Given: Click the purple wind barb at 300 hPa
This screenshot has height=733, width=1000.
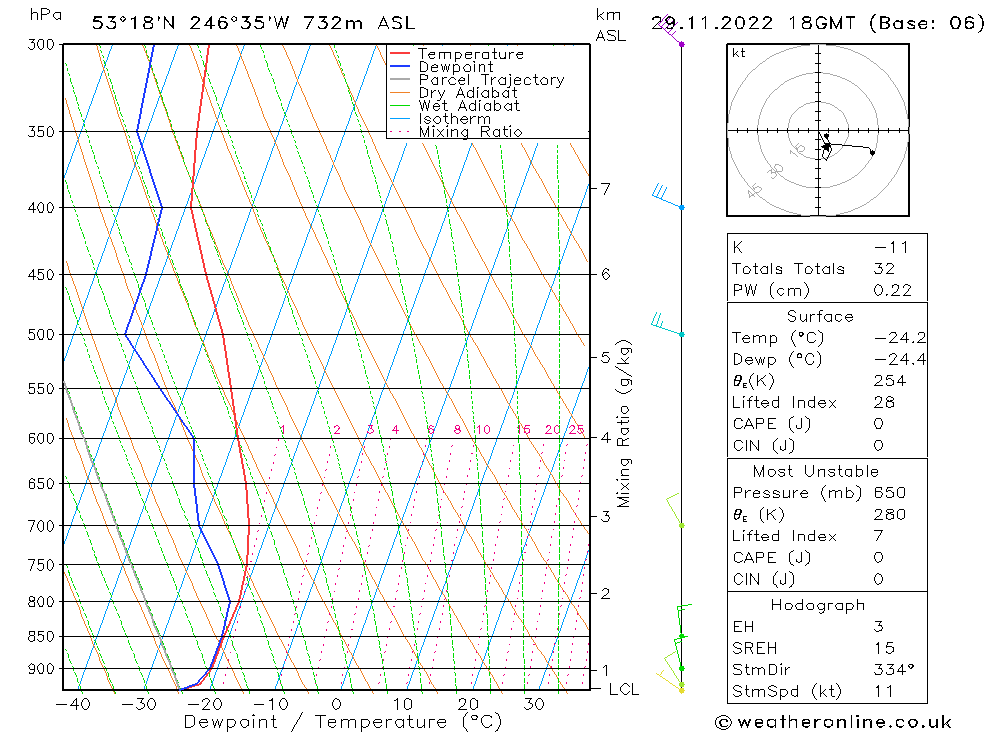Looking at the screenshot, I should click(x=671, y=29).
